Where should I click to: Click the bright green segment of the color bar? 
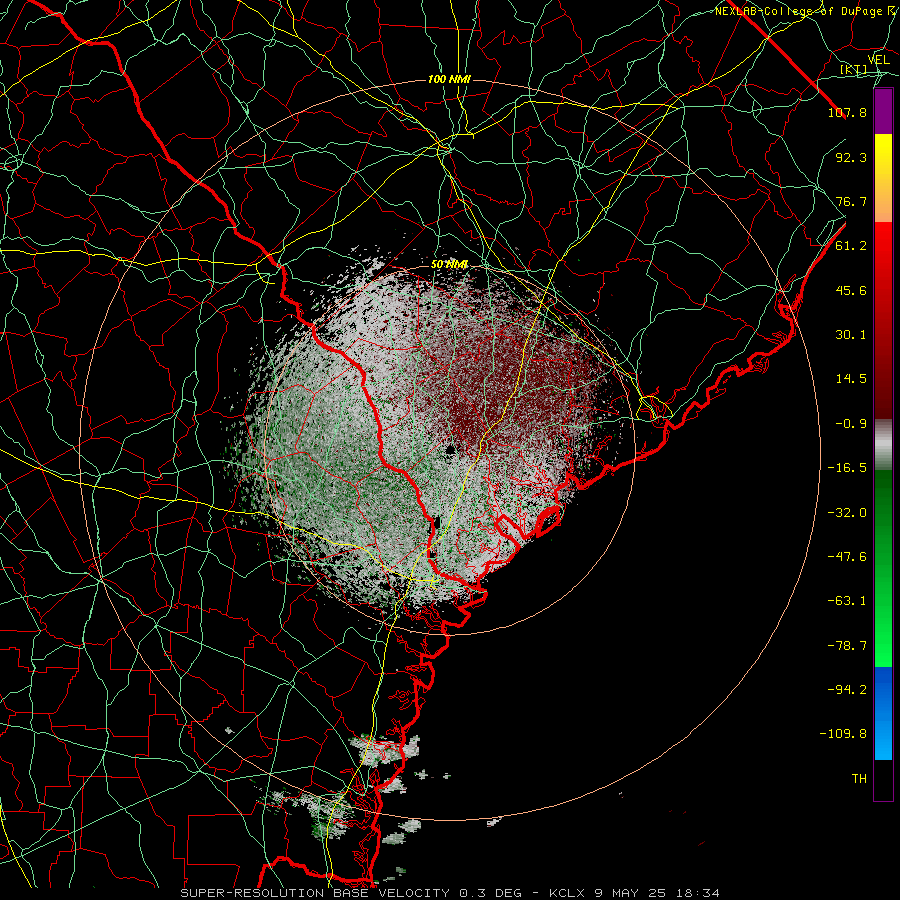point(883,568)
